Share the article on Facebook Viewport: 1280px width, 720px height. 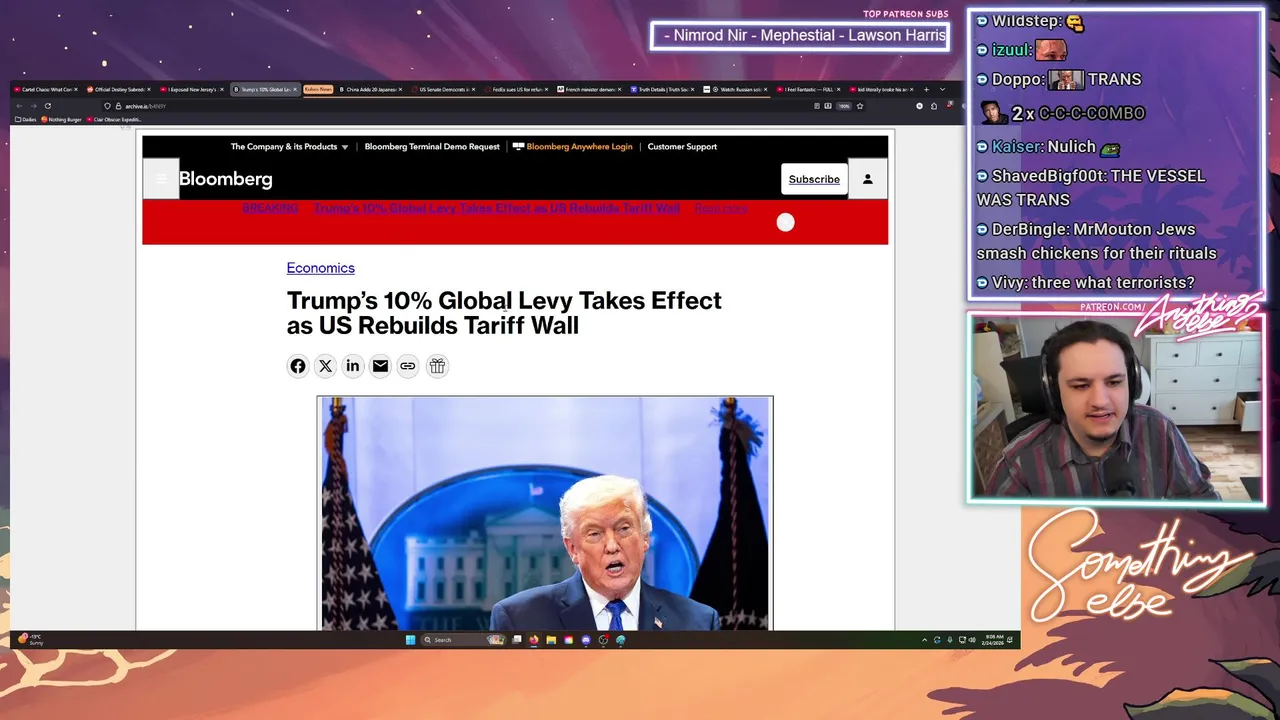[298, 366]
